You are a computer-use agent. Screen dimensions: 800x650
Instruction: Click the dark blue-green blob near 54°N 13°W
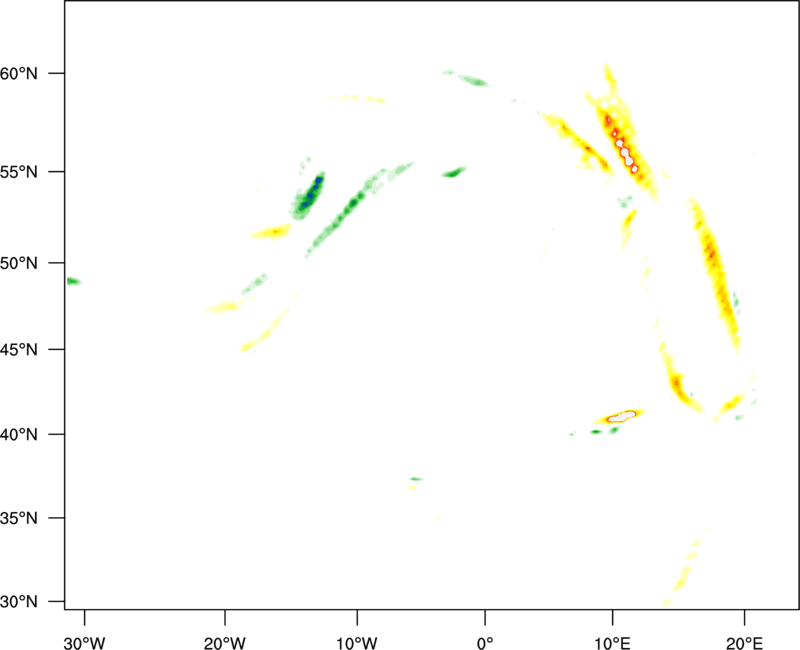pyautogui.click(x=310, y=195)
